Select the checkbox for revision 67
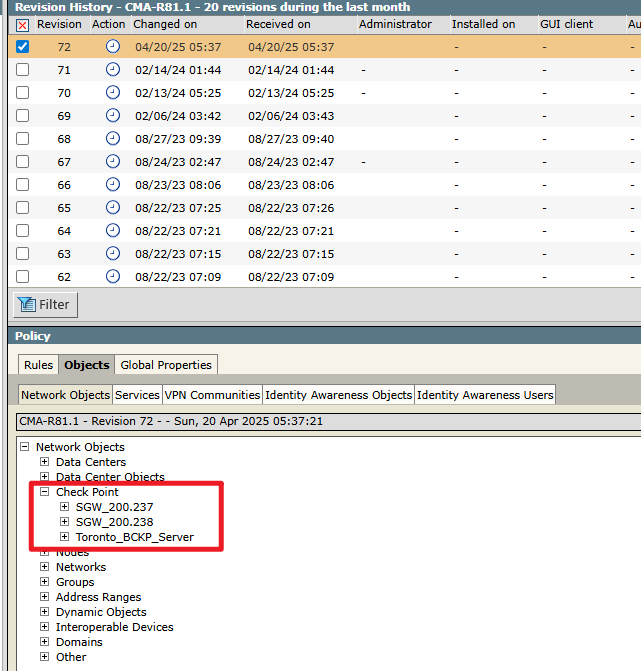The width and height of the screenshot is (641, 671). click(x=22, y=162)
